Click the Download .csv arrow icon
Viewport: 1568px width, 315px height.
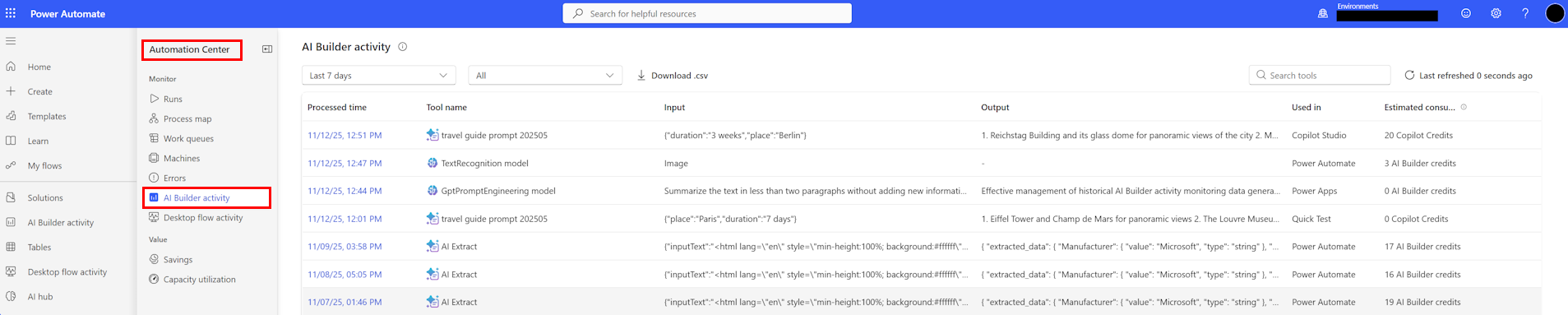(641, 75)
